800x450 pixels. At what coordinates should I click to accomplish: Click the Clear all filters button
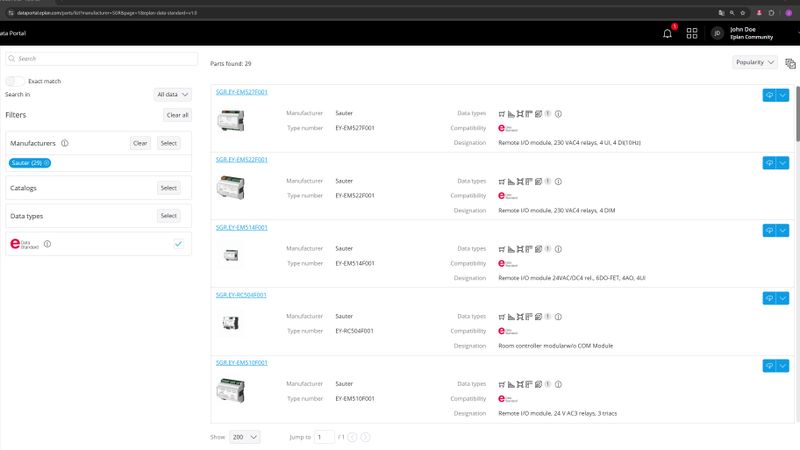coord(177,115)
